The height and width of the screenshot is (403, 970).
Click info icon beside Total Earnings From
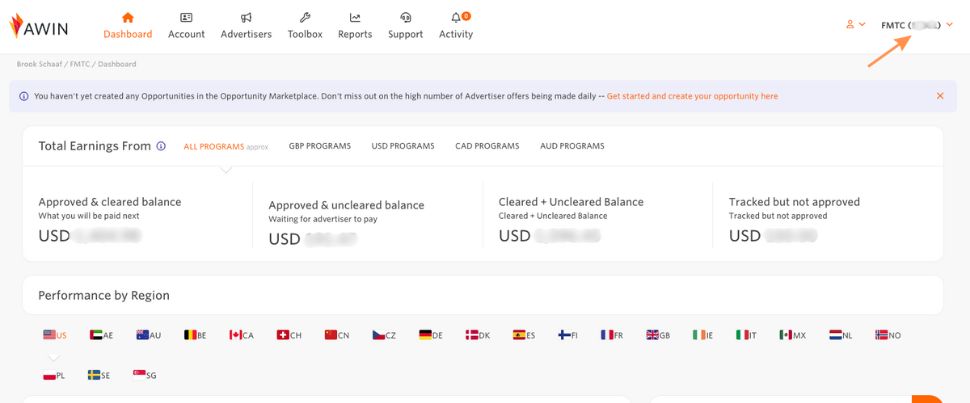pyautogui.click(x=161, y=146)
